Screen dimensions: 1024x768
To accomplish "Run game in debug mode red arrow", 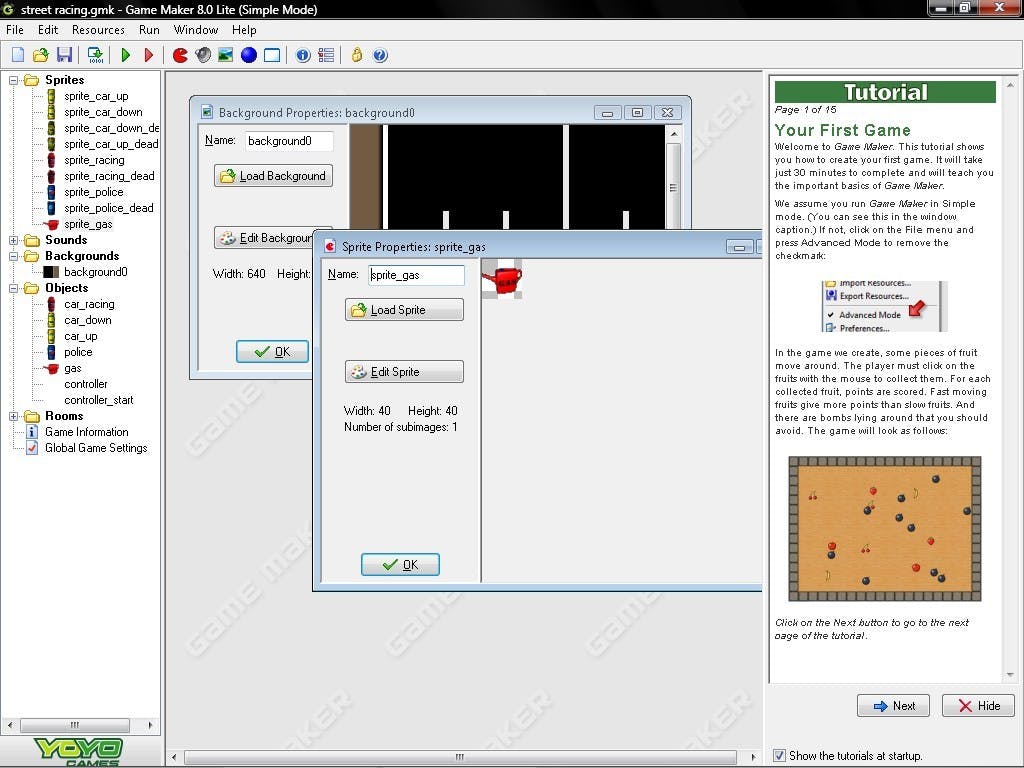I will [149, 56].
